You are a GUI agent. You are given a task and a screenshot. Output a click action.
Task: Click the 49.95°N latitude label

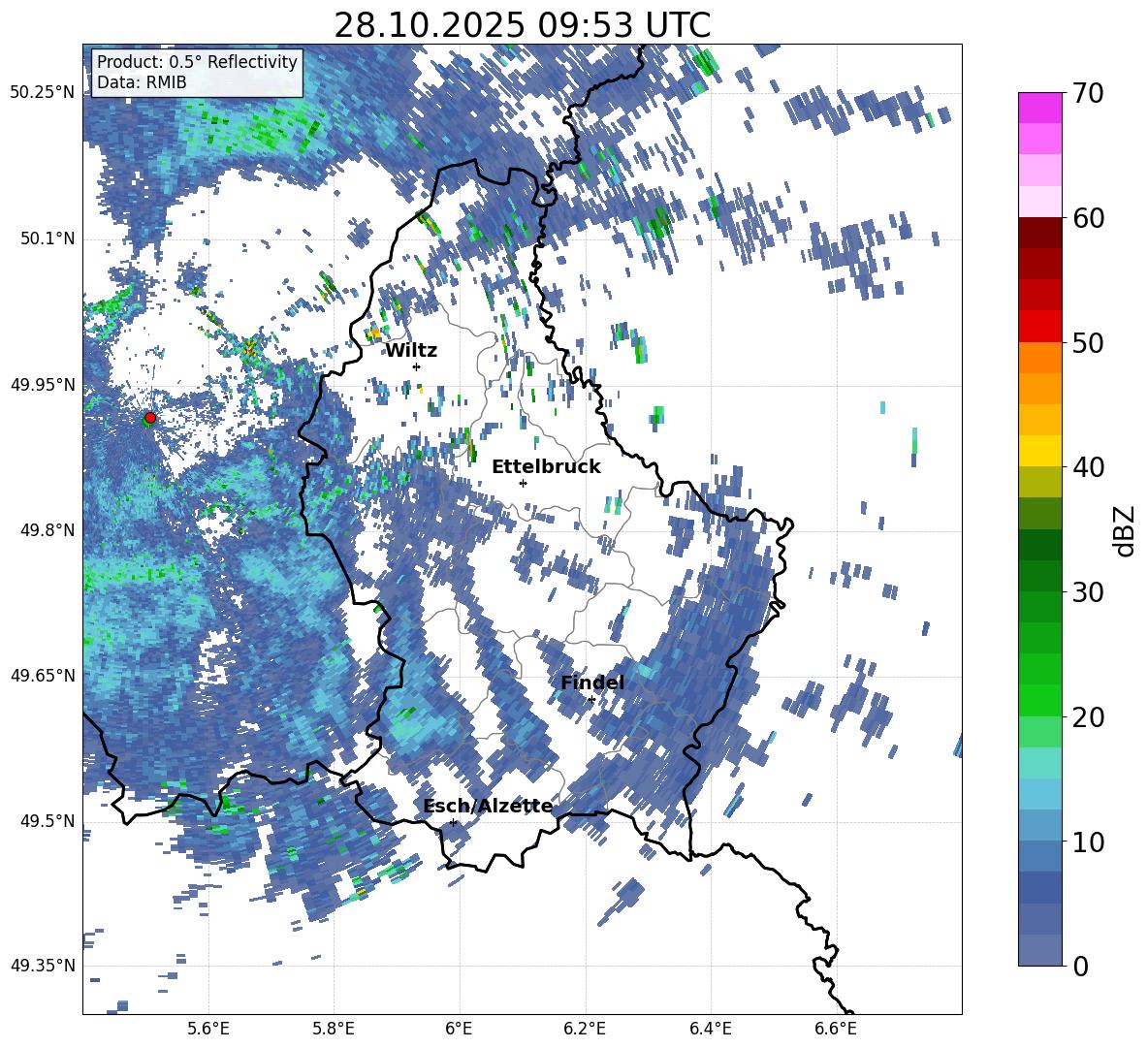pos(43,385)
